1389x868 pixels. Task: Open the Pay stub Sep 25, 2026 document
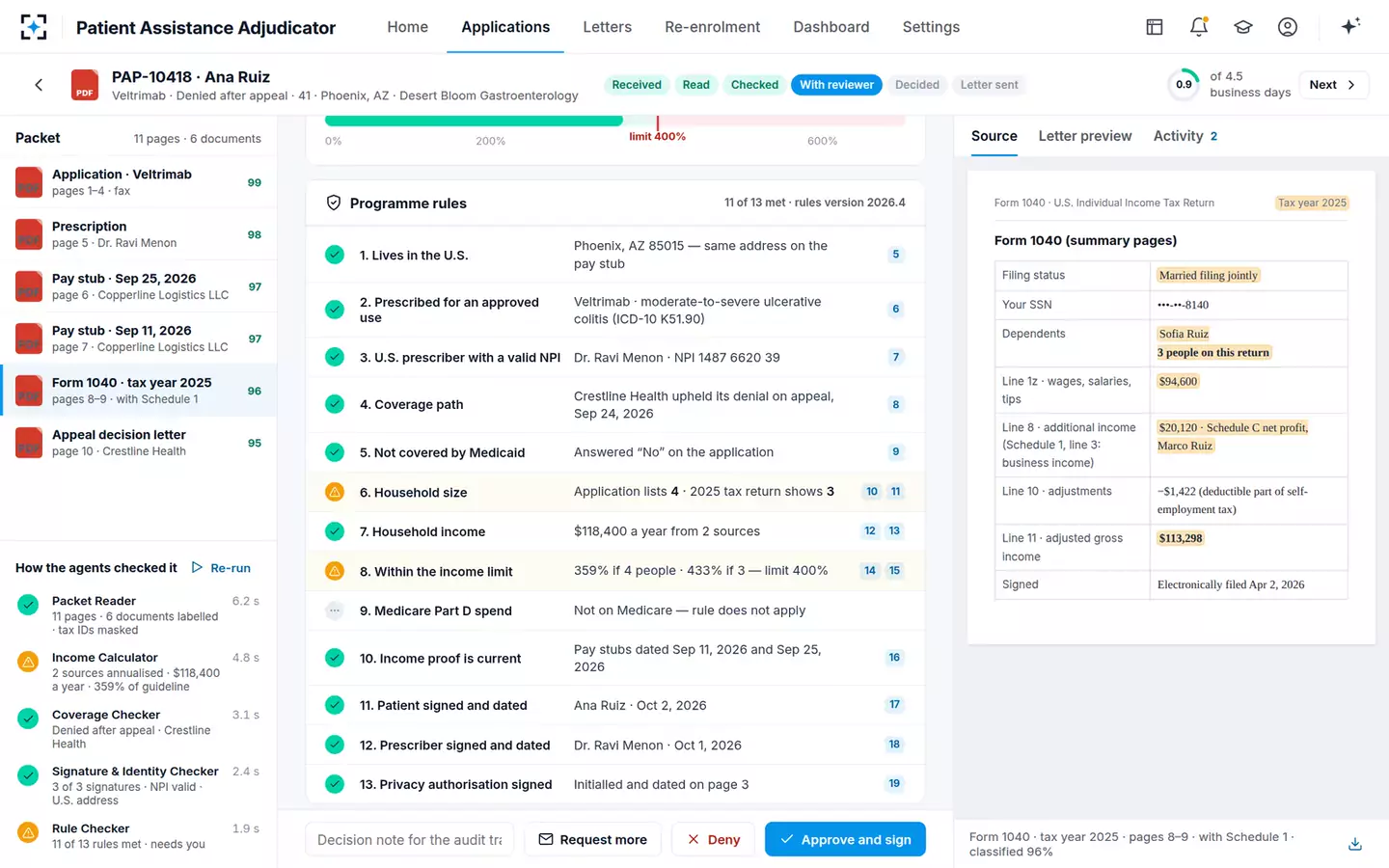click(x=139, y=286)
